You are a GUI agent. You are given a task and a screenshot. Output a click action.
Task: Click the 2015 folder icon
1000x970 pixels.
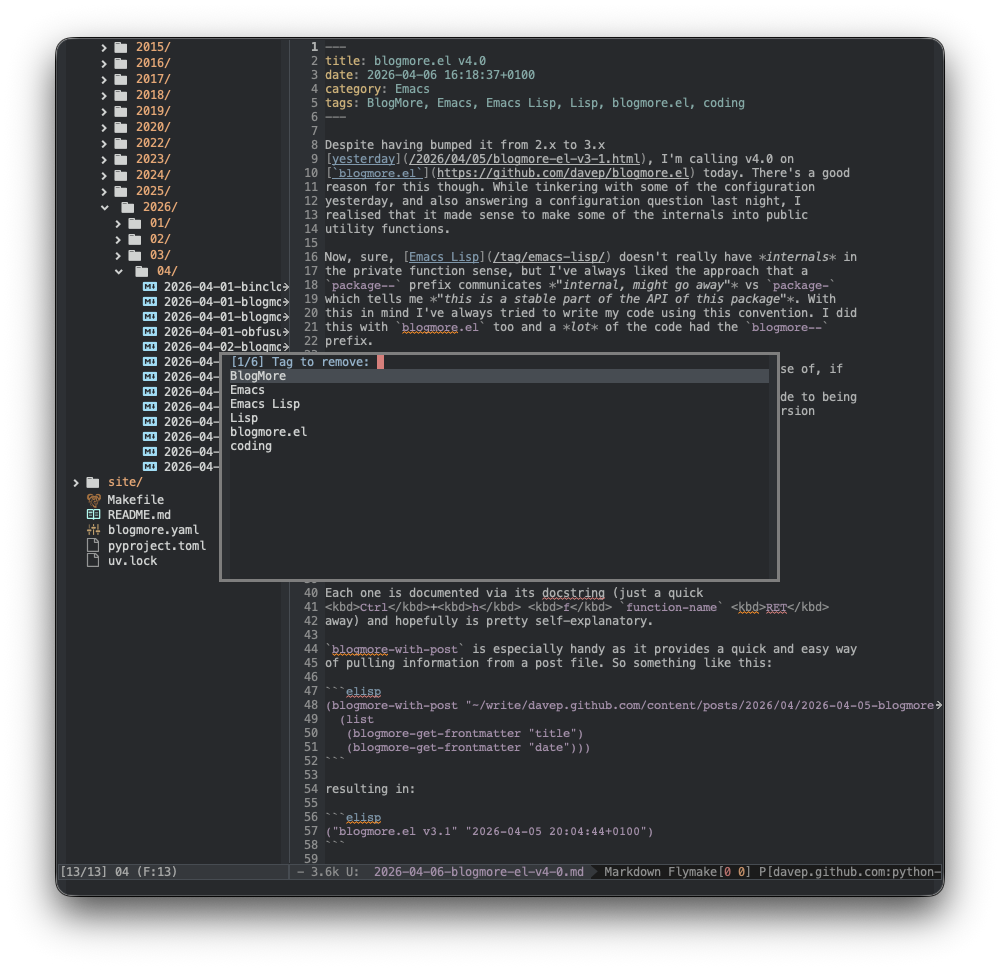[x=121, y=47]
